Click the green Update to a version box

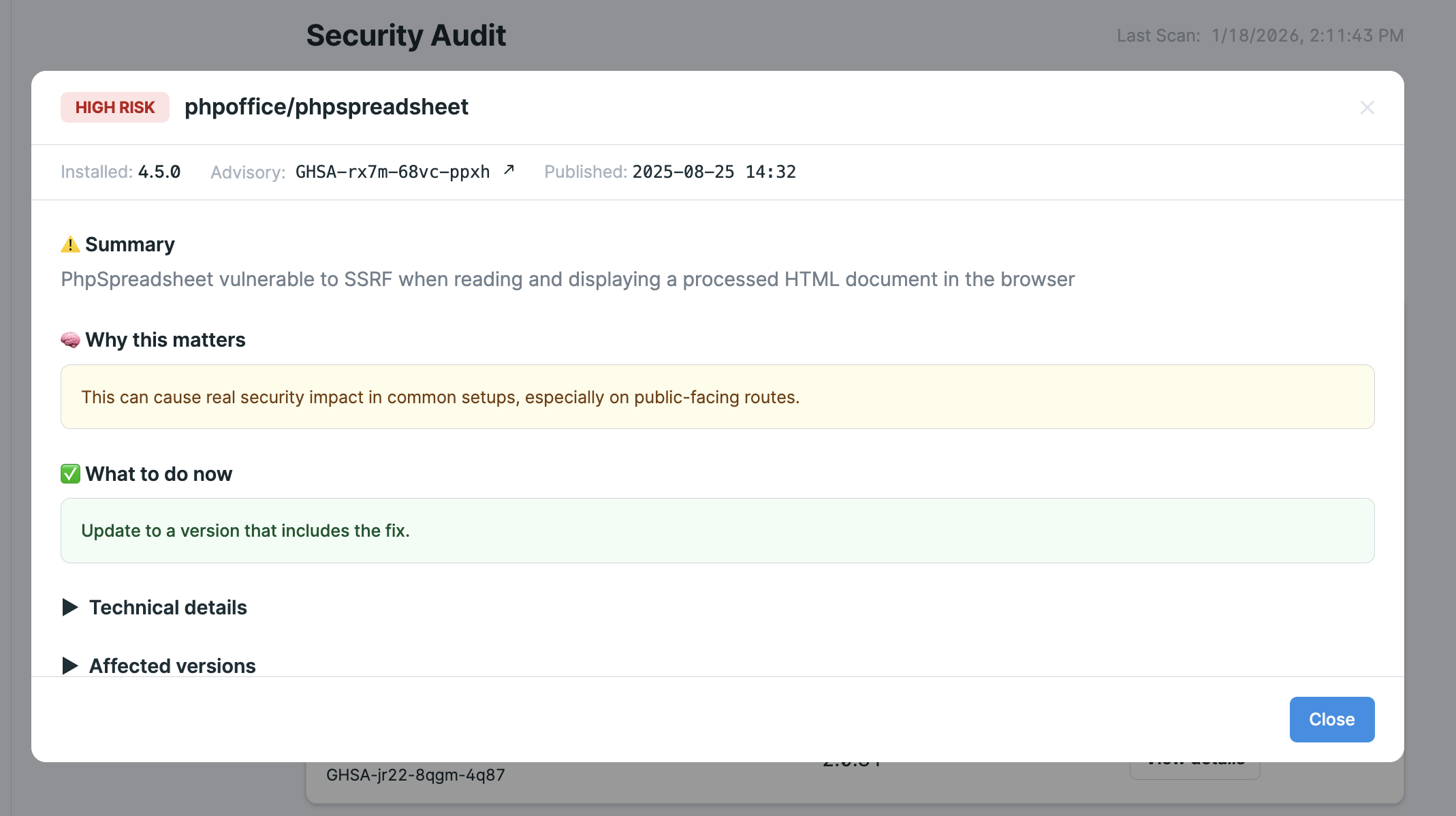coord(717,531)
